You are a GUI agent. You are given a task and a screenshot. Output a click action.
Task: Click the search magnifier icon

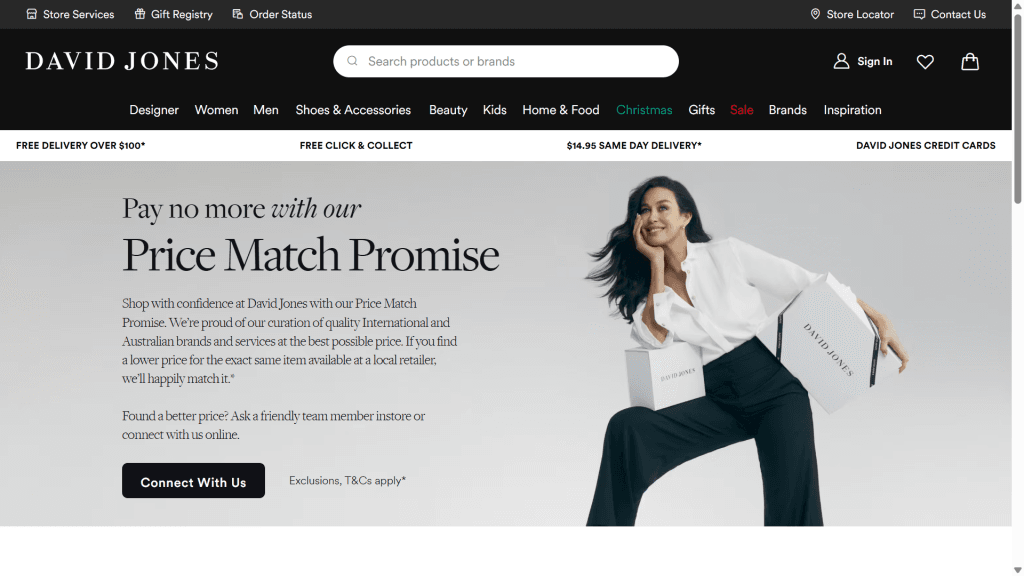coord(352,61)
